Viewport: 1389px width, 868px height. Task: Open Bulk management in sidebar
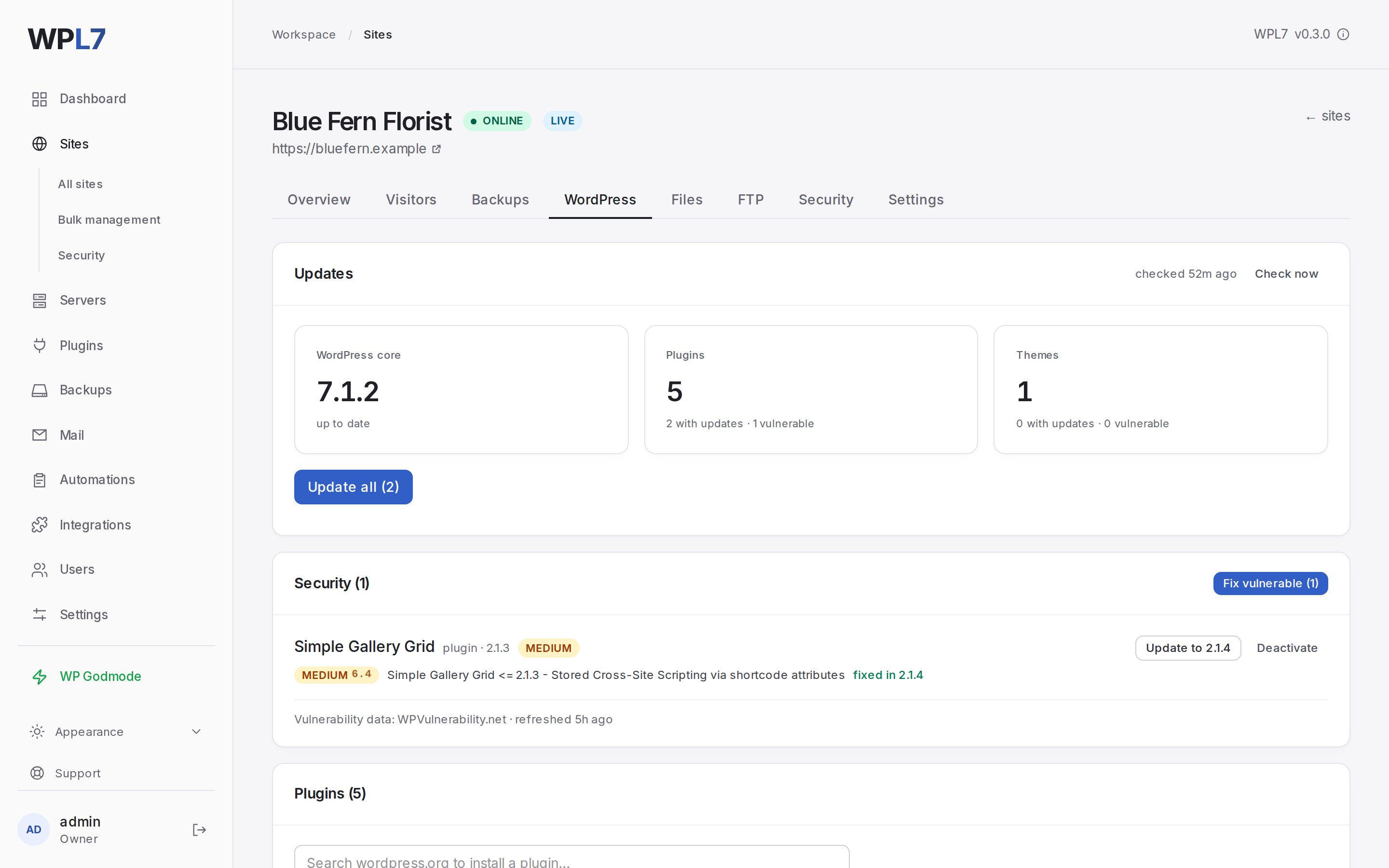109,220
